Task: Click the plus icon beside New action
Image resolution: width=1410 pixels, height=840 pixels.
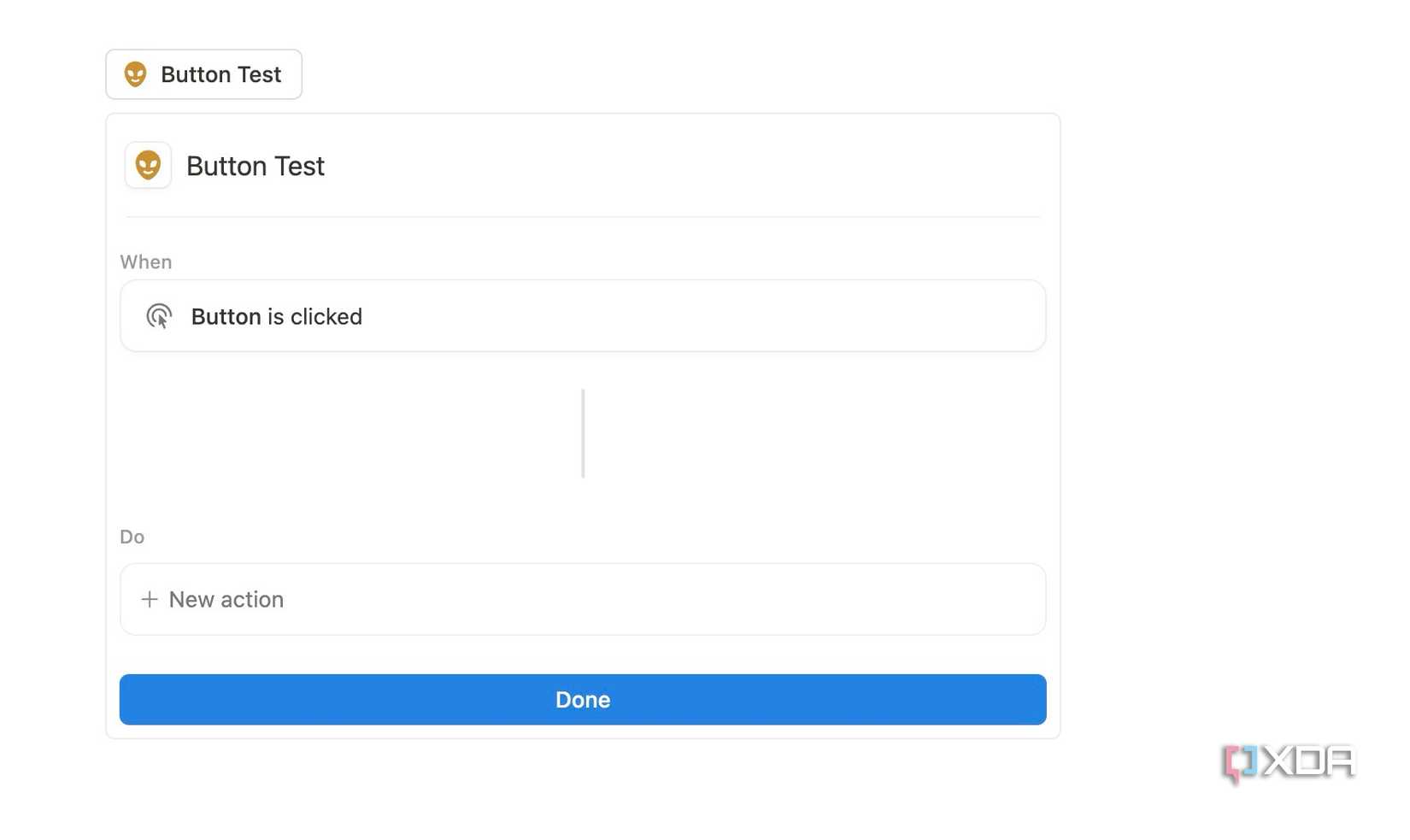Action: click(x=150, y=599)
